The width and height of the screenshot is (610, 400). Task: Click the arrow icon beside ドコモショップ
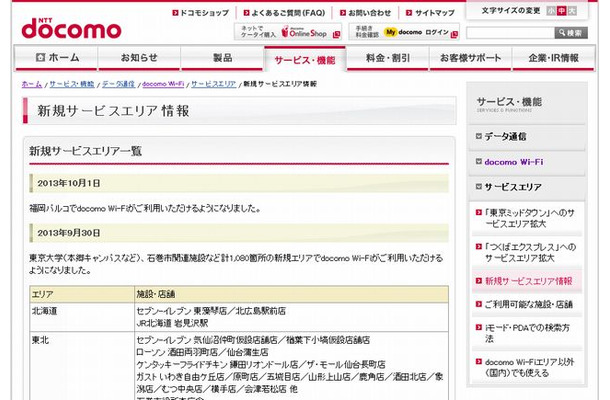click(x=175, y=13)
